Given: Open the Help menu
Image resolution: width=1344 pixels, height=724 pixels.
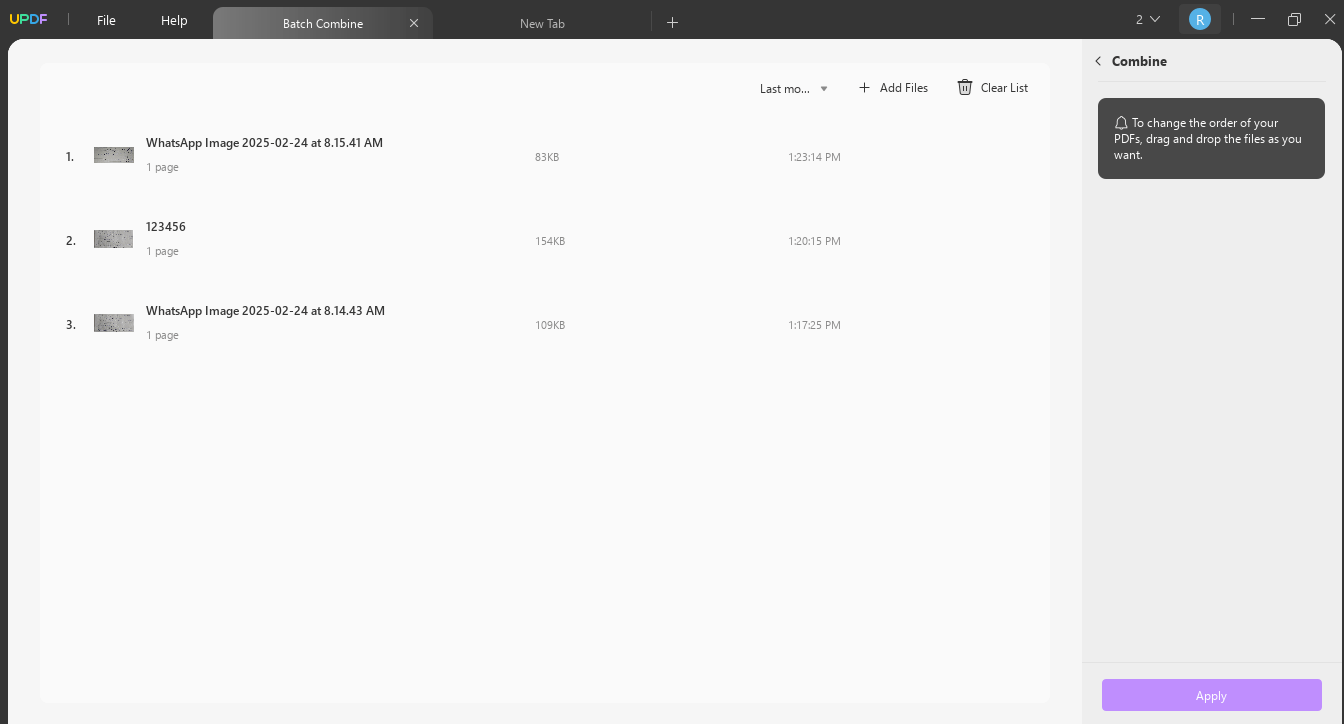Looking at the screenshot, I should click(173, 19).
